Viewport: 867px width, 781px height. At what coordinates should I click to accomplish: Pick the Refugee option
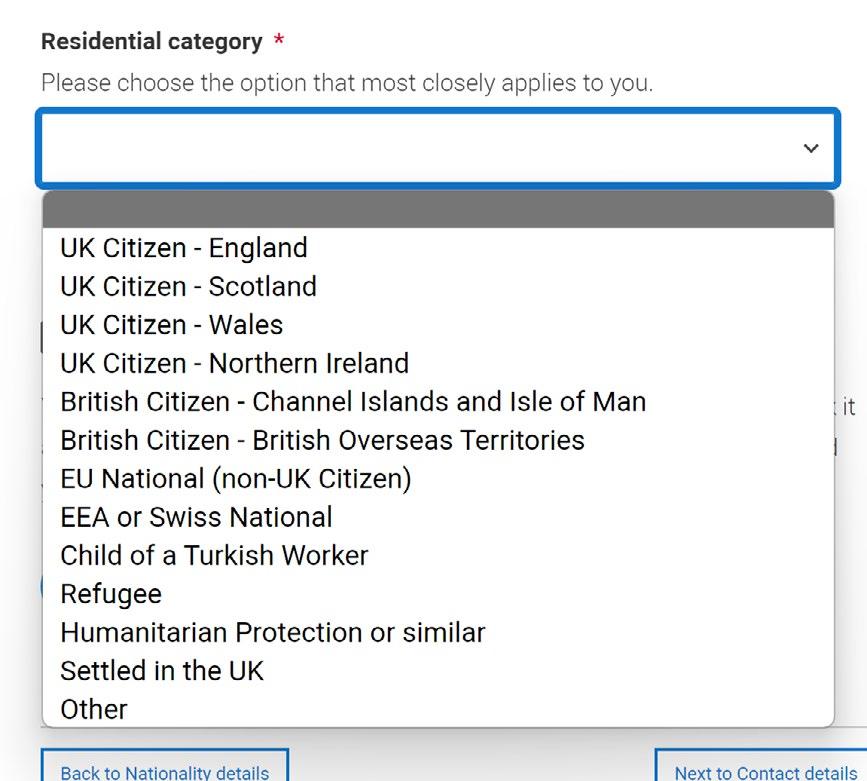click(x=111, y=594)
